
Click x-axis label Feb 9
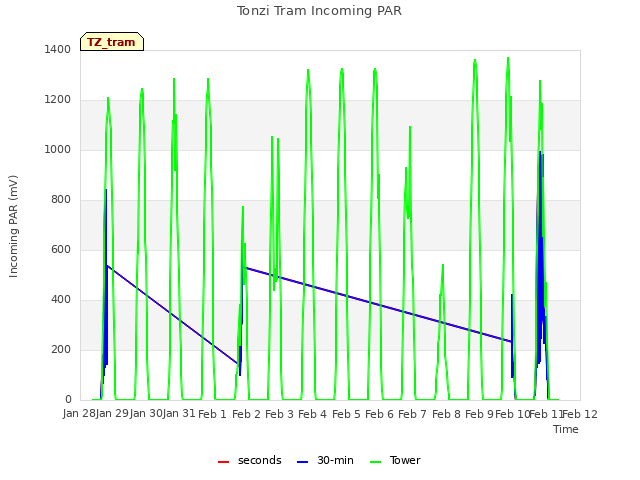pyautogui.click(x=479, y=414)
